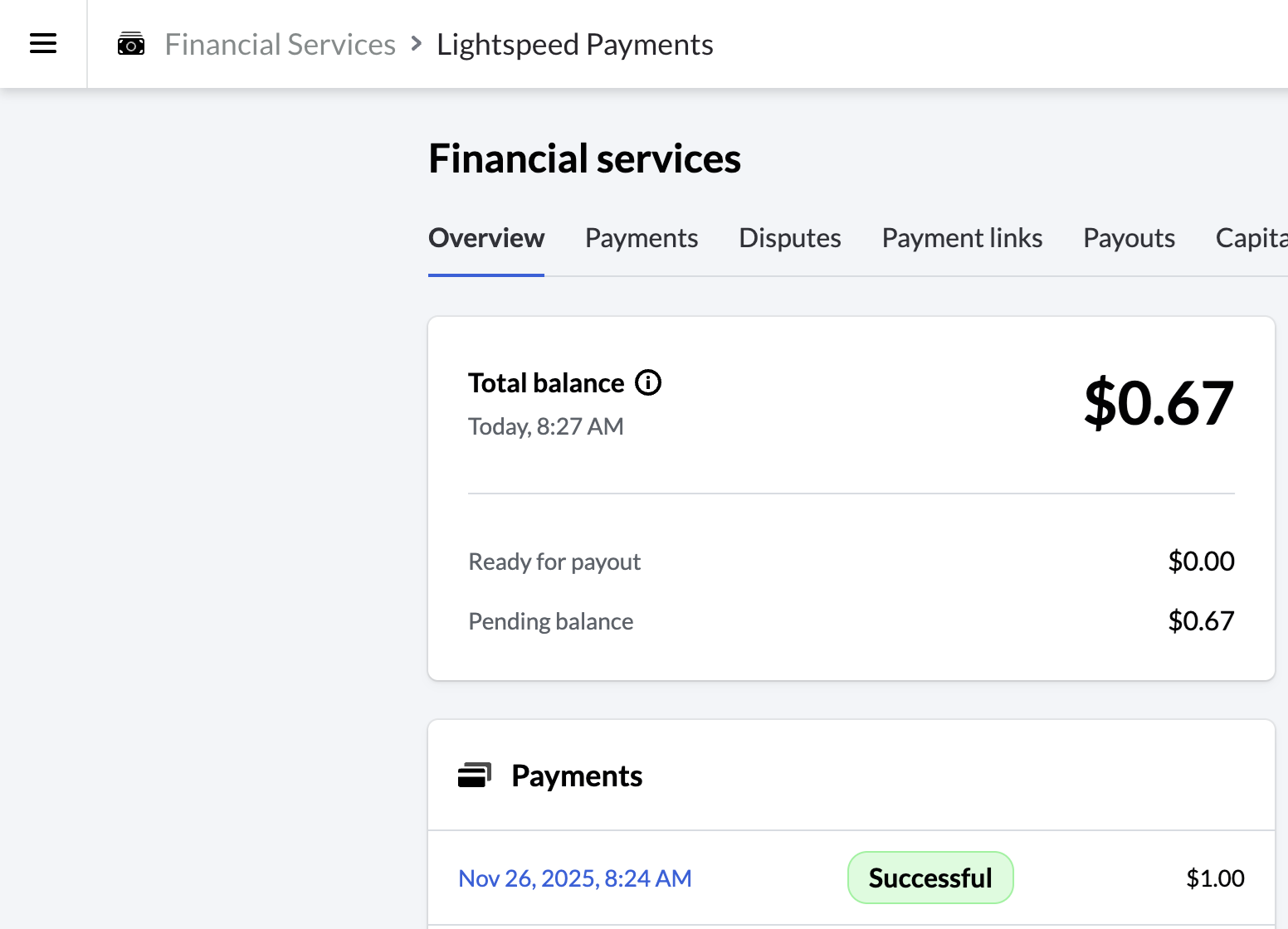
Task: Click the $1.00 payment amount
Action: [x=1215, y=878]
